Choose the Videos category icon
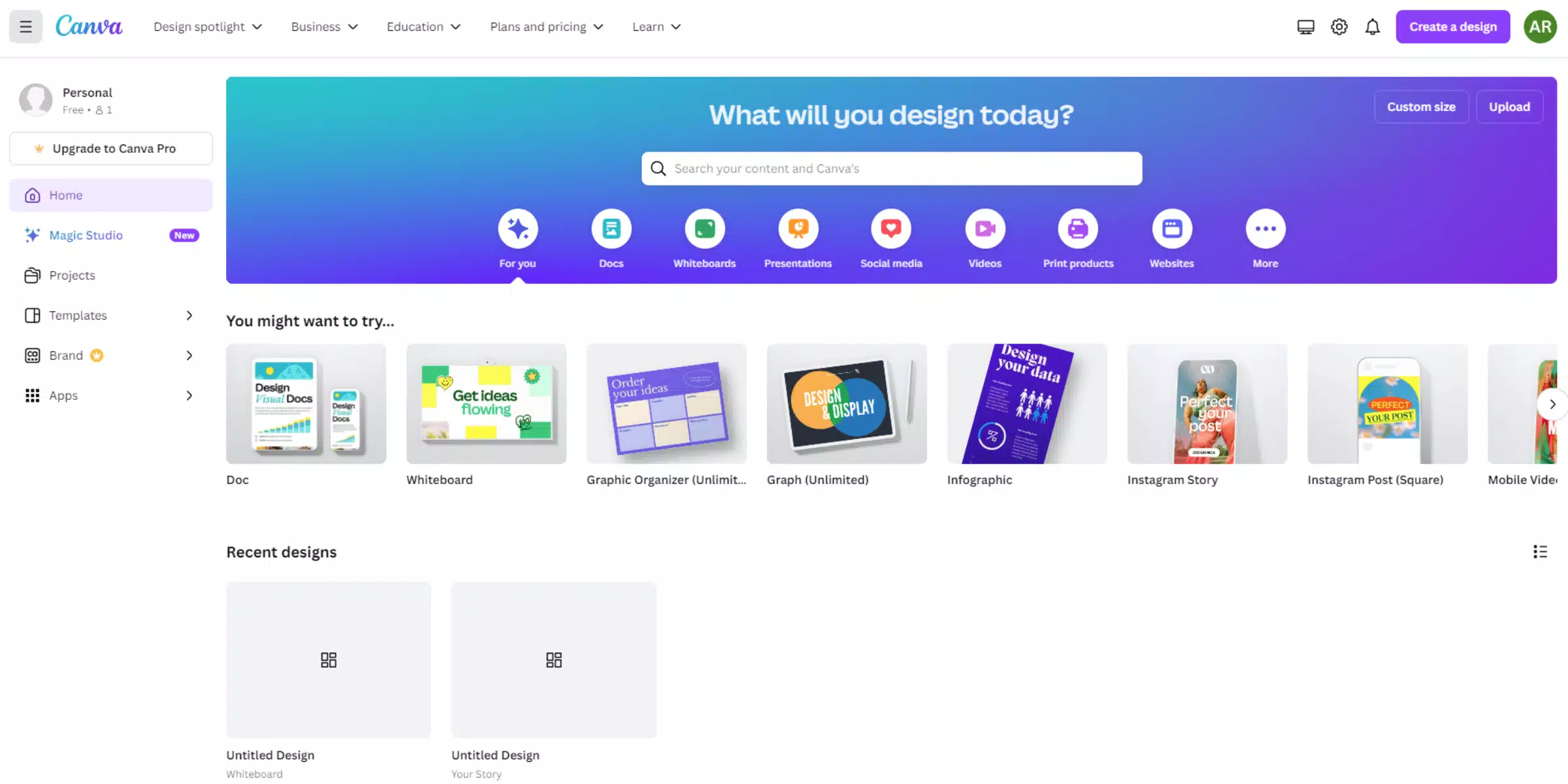 pos(985,229)
